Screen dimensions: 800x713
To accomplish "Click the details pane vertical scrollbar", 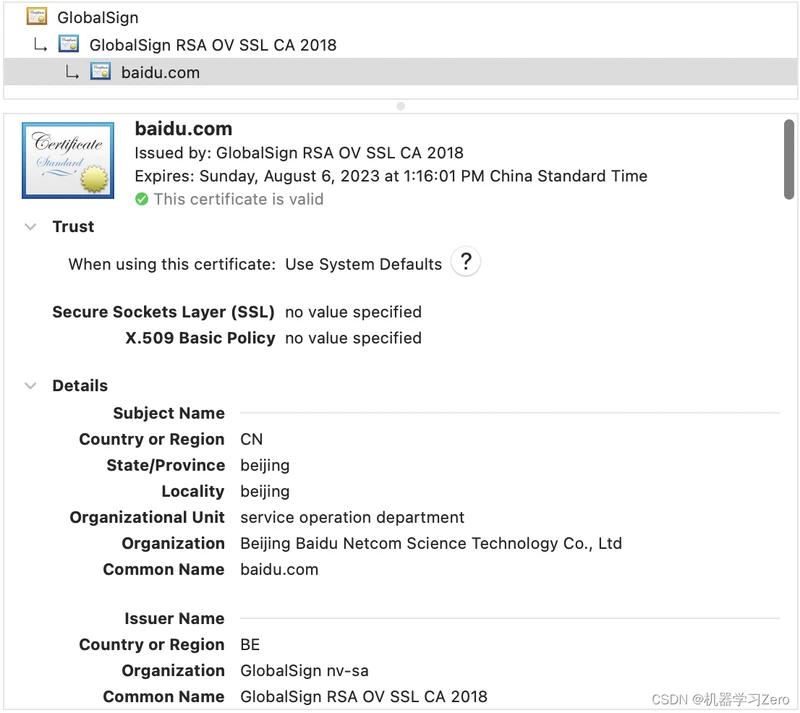I will click(789, 159).
